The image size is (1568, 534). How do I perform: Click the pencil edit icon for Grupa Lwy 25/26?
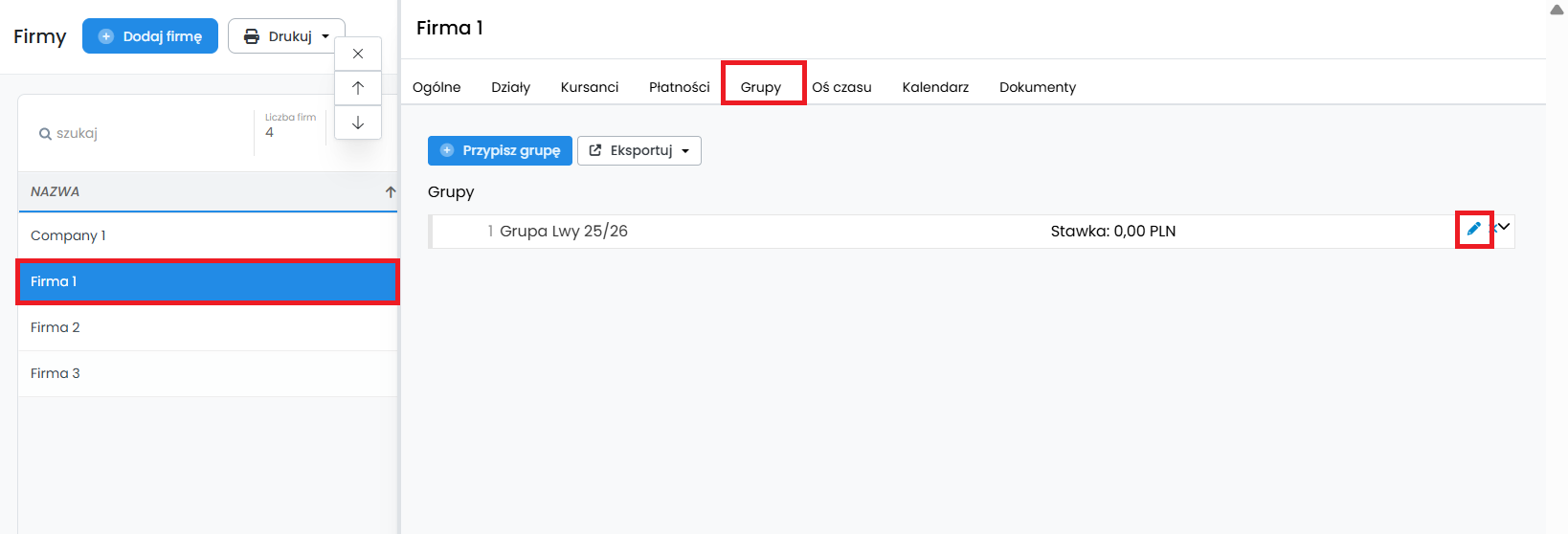(x=1473, y=229)
